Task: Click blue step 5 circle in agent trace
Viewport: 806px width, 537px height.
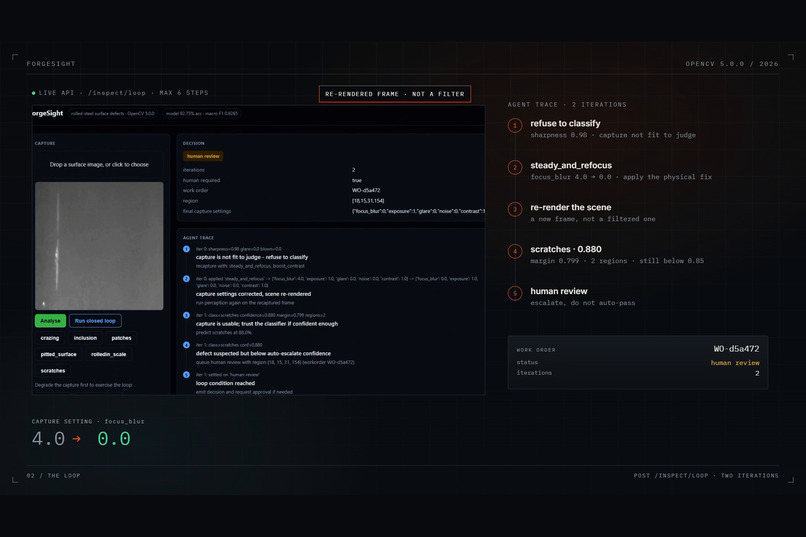Action: click(x=187, y=375)
